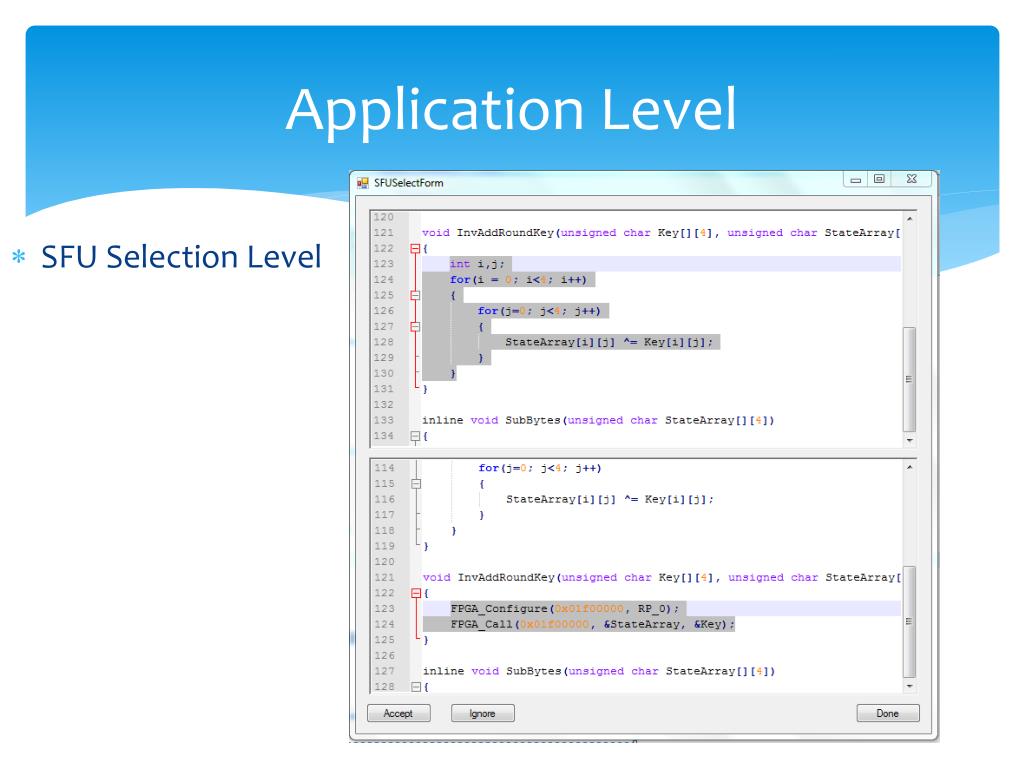Click line number 123 in upper pane
The width and height of the screenshot is (1024, 768).
pyautogui.click(x=384, y=264)
